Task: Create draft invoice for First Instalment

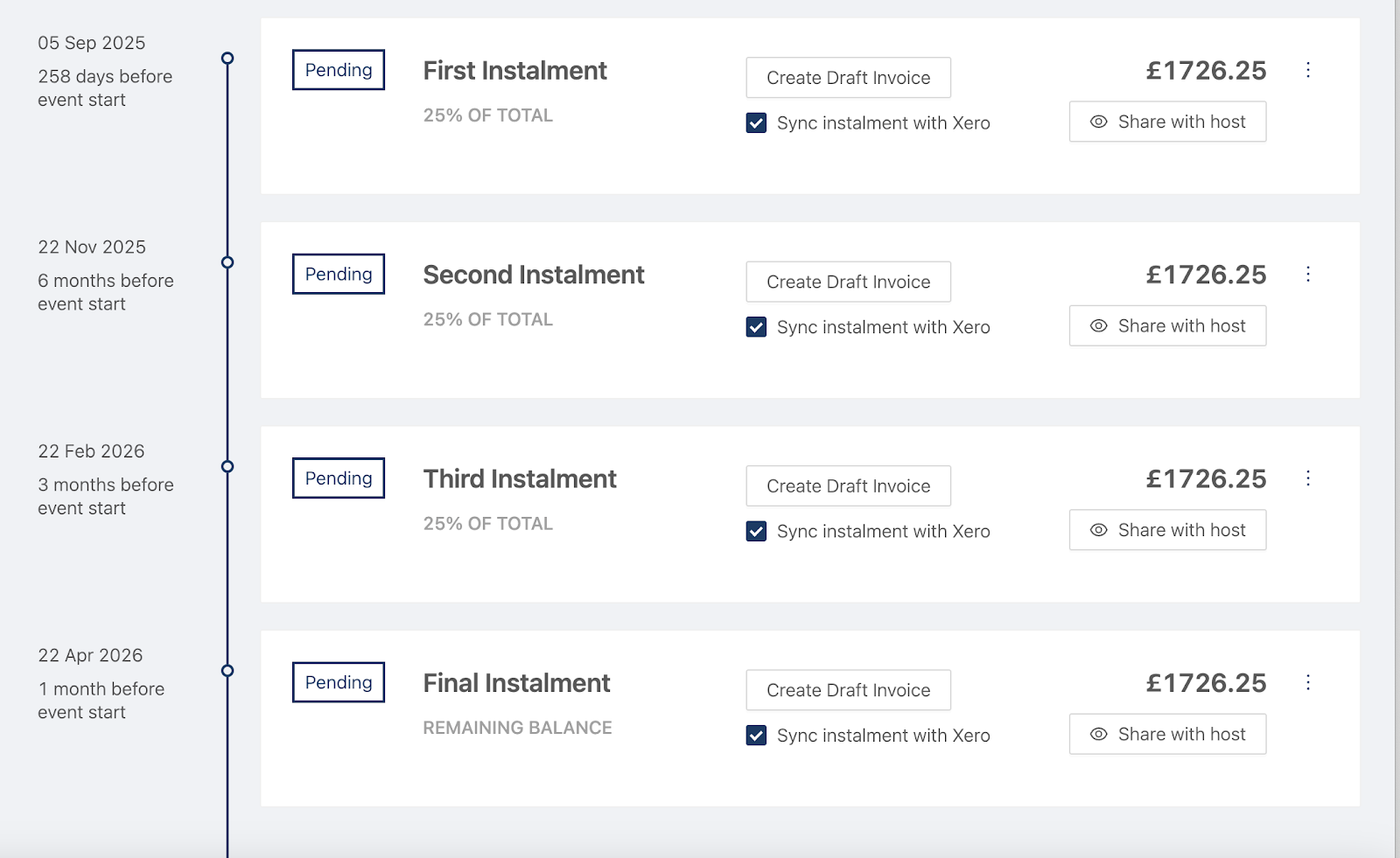Action: point(848,78)
